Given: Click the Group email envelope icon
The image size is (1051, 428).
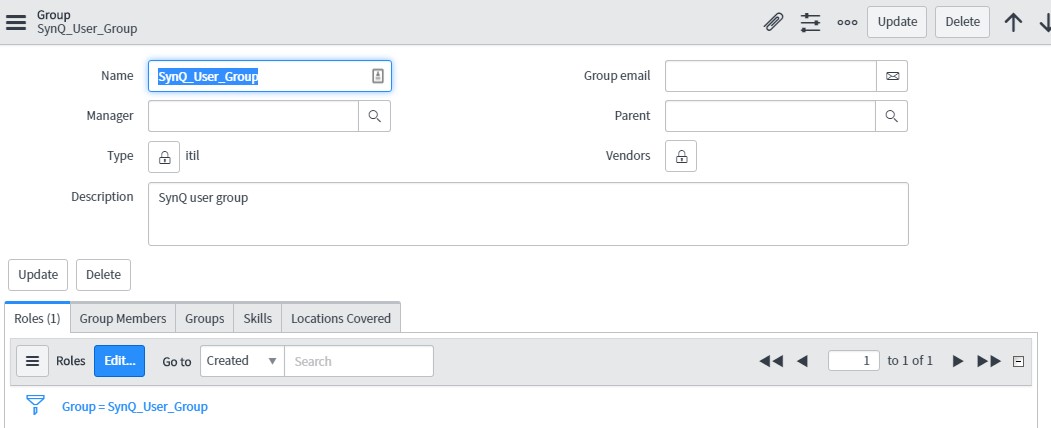Looking at the screenshot, I should tap(892, 76).
